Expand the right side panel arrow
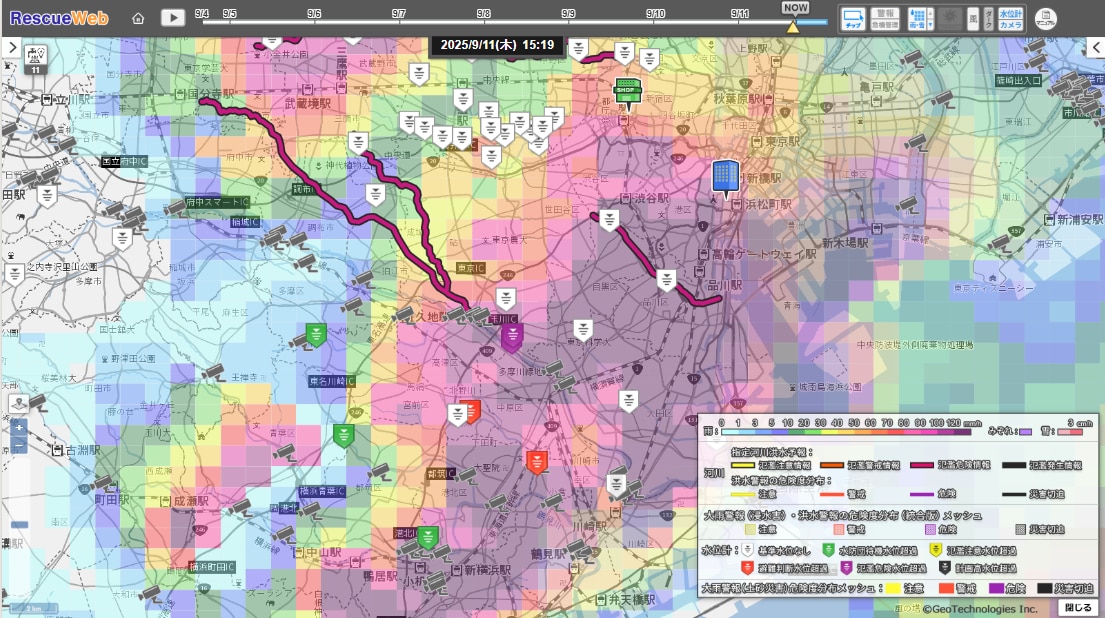The width and height of the screenshot is (1105, 618). (1095, 47)
